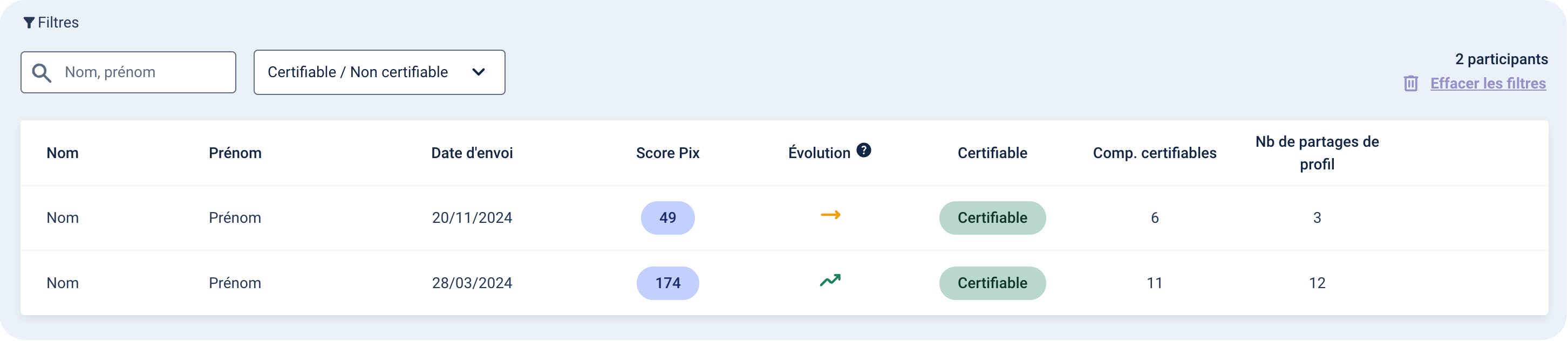The height and width of the screenshot is (341, 1568).
Task: Click the Certifiable tag in second row
Action: tap(992, 283)
